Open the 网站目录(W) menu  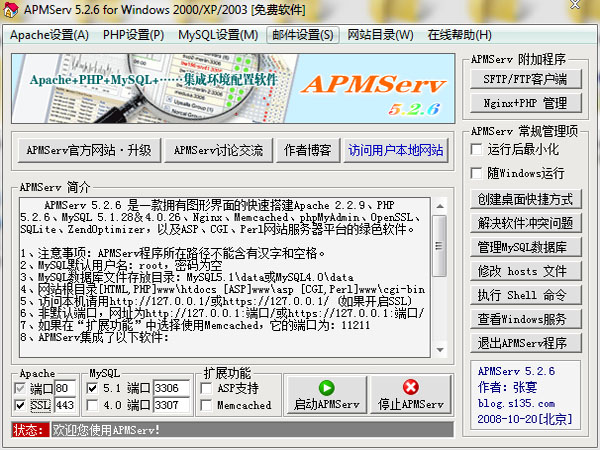point(380,35)
